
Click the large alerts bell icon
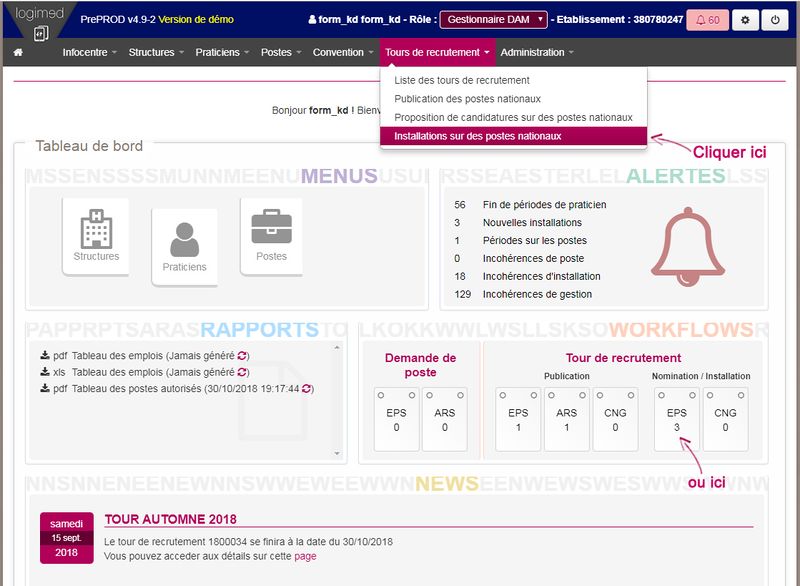pos(687,247)
